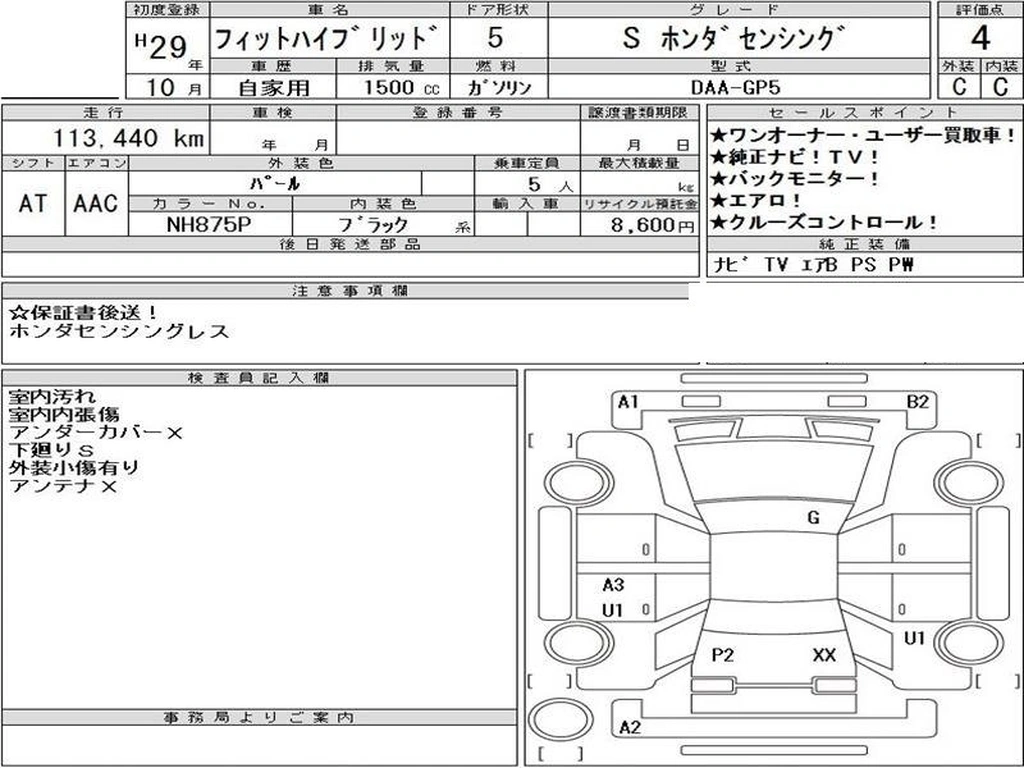Image resolution: width=1024 pixels, height=768 pixels.
Task: Click the recycle deposit 8,600円
Action: tap(652, 225)
